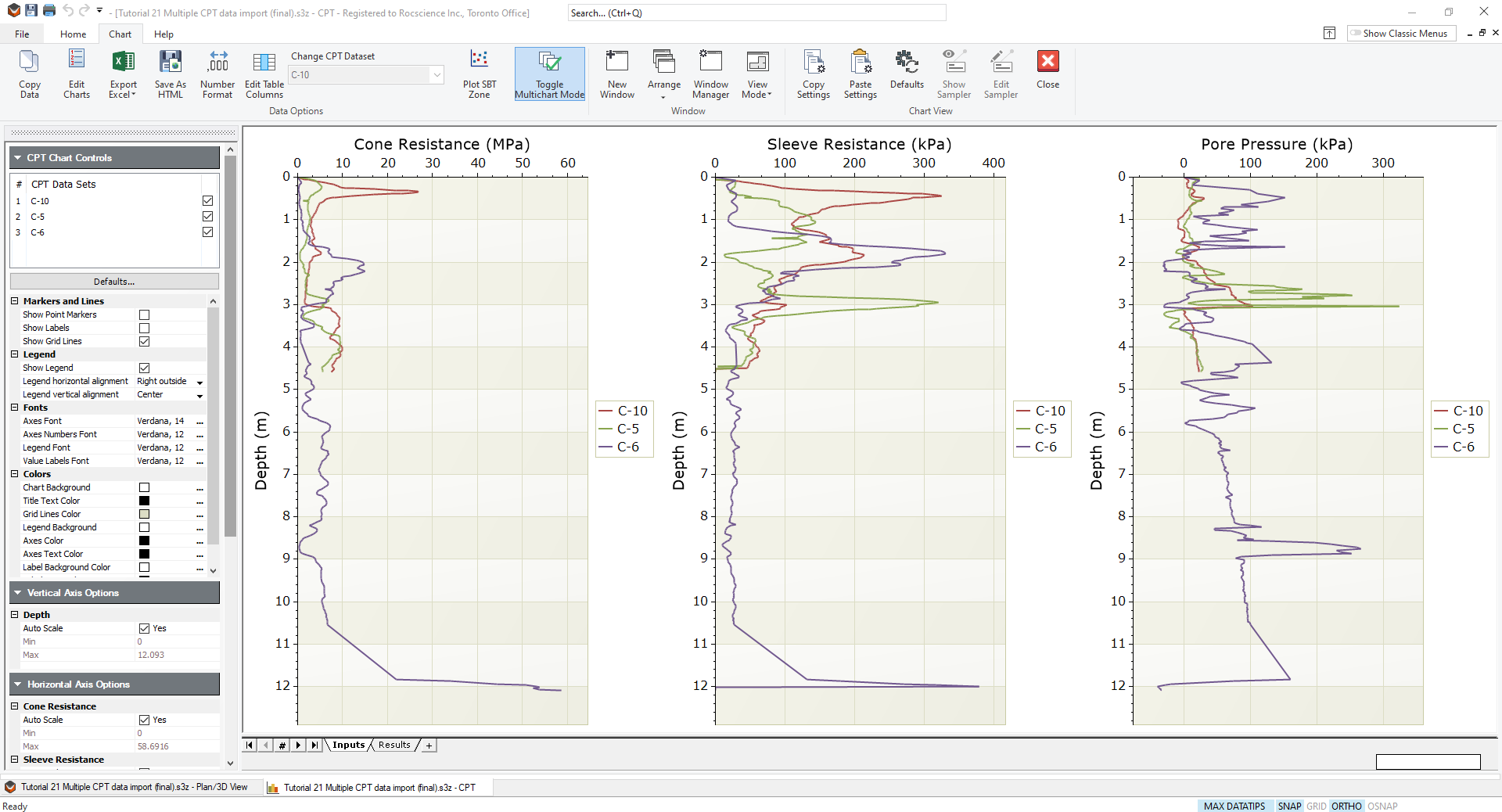1502x812 pixels.
Task: Enable Show Point Markers
Action: point(145,314)
